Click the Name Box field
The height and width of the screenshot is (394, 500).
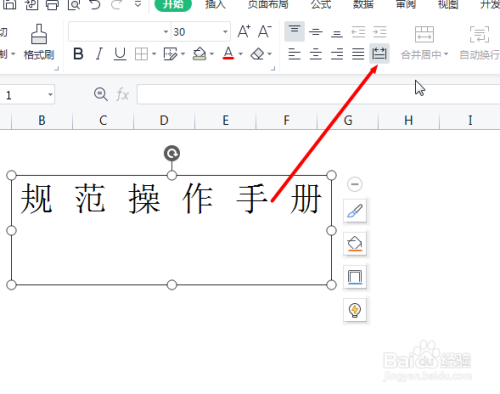point(23,95)
